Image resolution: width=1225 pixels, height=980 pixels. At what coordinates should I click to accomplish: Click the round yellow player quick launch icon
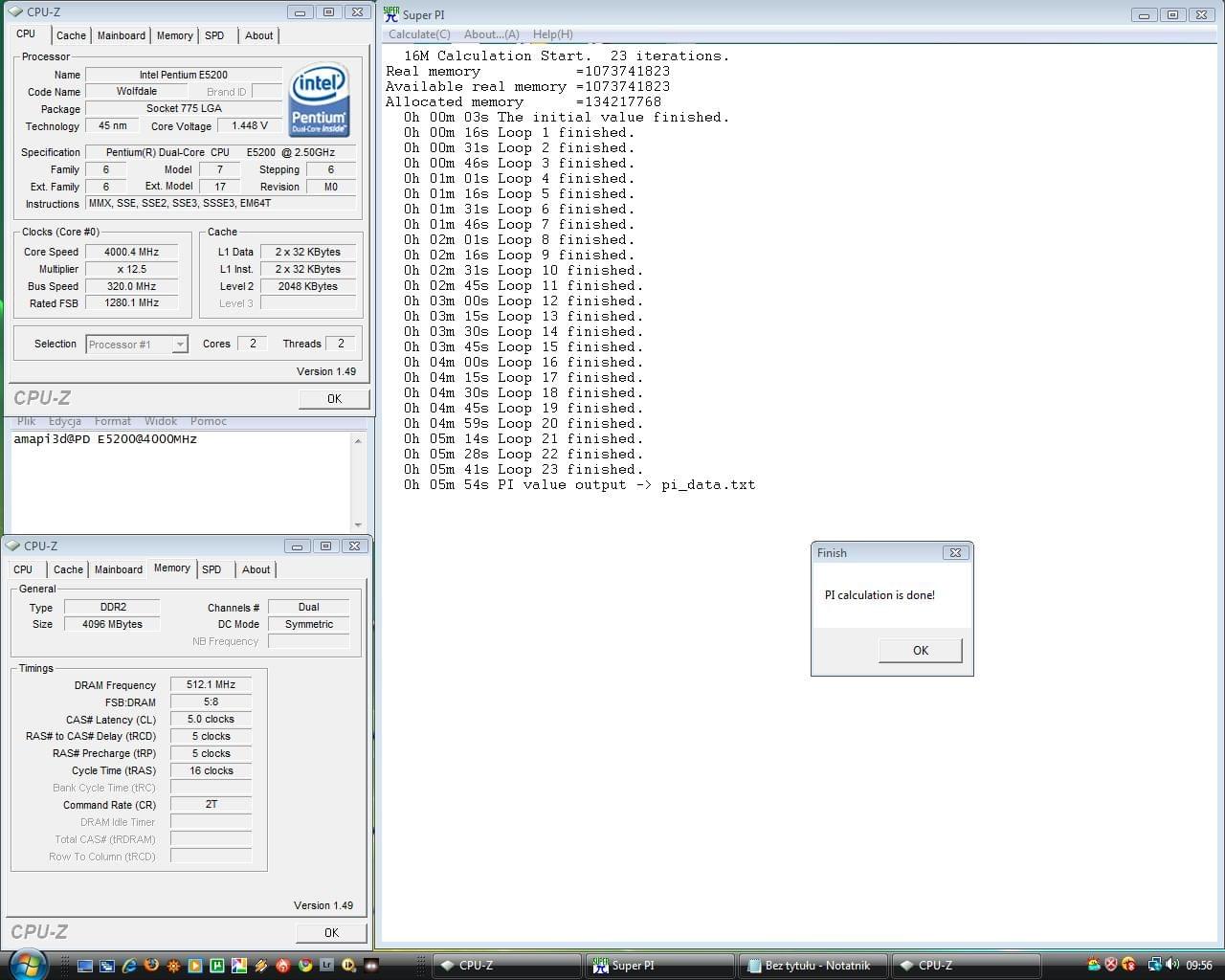point(349,966)
